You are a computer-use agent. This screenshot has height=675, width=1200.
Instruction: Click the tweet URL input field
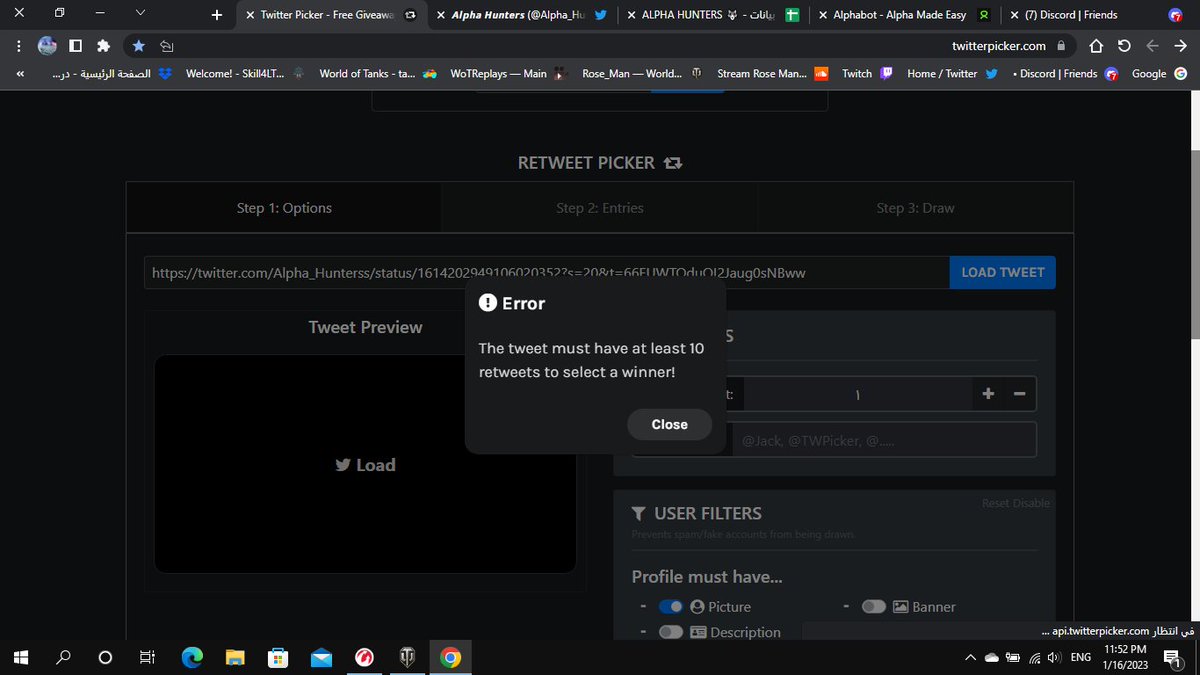[x=546, y=272]
